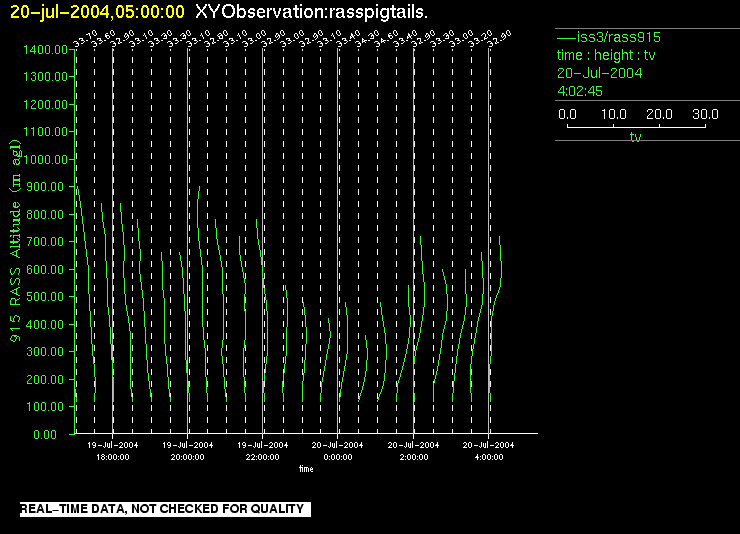Click the 0.0 mark on tv scale
The height and width of the screenshot is (534, 740).
point(567,114)
